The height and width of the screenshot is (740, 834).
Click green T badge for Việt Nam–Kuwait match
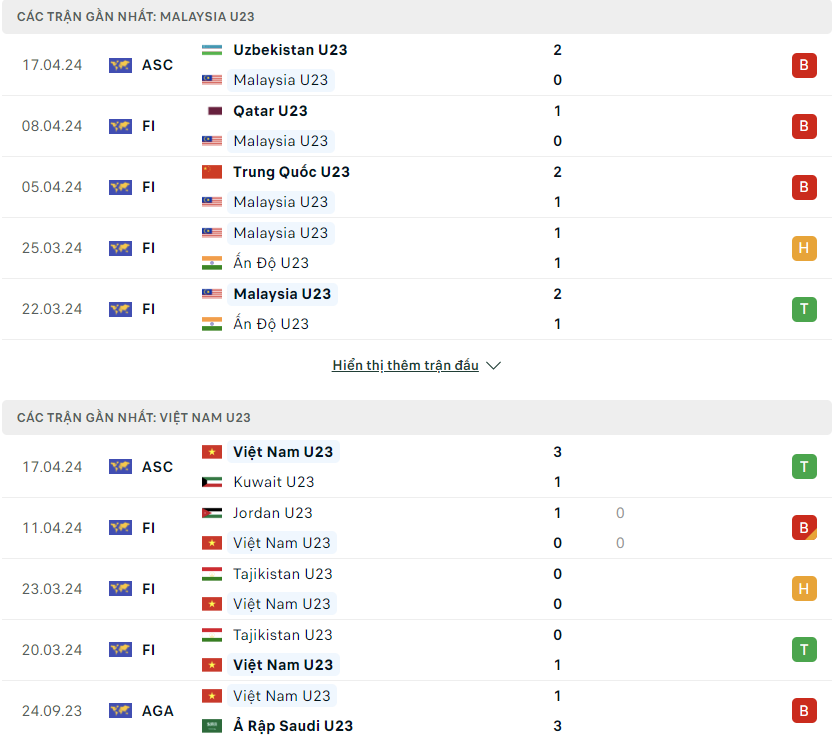pos(804,467)
